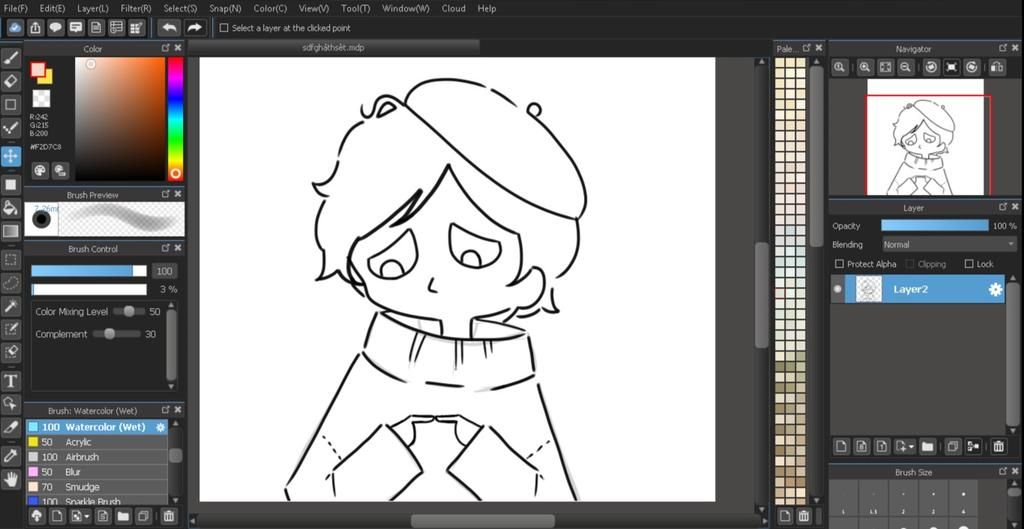
Task: Open the Blending mode Normal dropdown
Action: [949, 244]
